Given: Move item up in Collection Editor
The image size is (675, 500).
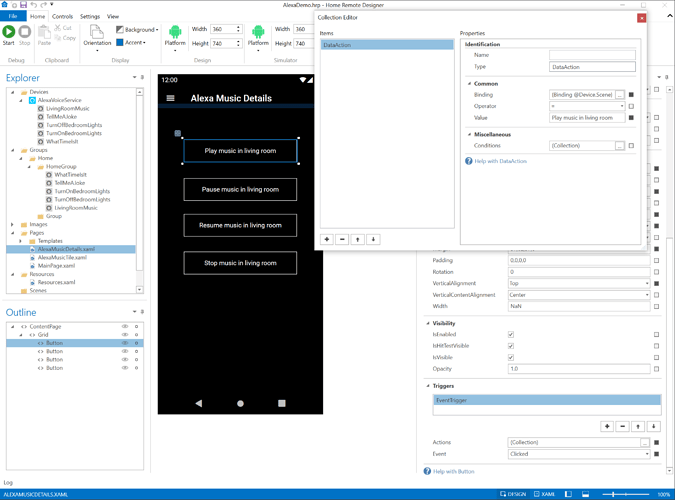Looking at the screenshot, I should pos(358,239).
